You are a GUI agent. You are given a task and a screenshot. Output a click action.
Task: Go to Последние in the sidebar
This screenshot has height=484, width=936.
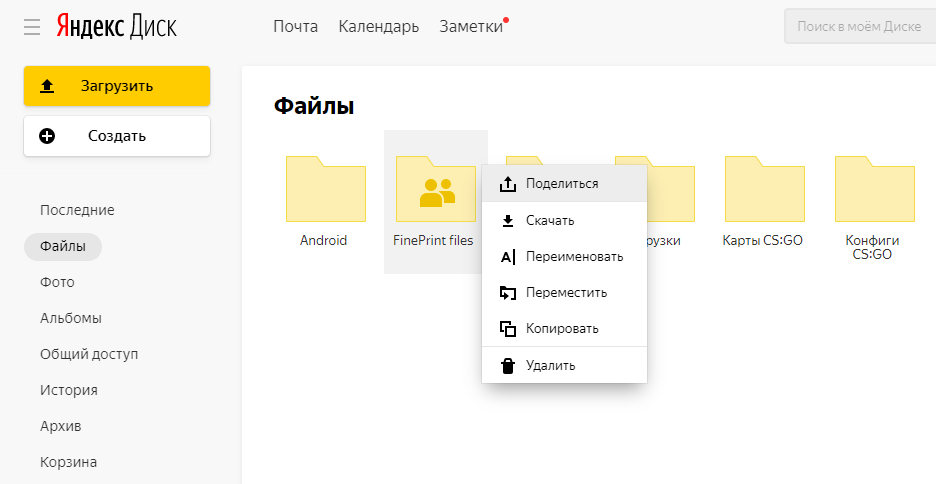(77, 210)
